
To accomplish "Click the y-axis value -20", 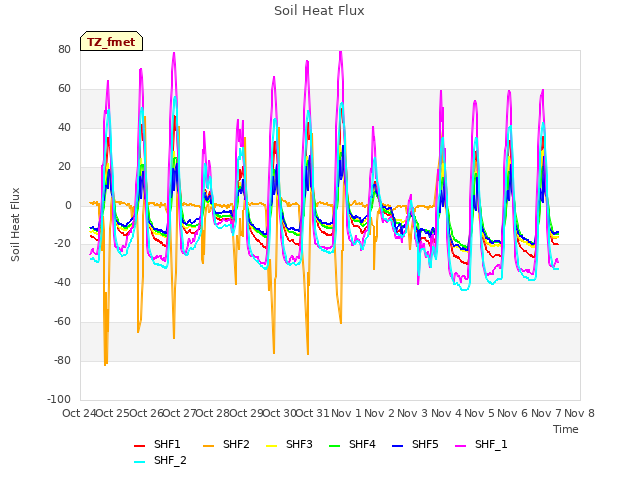I will (x=62, y=244).
